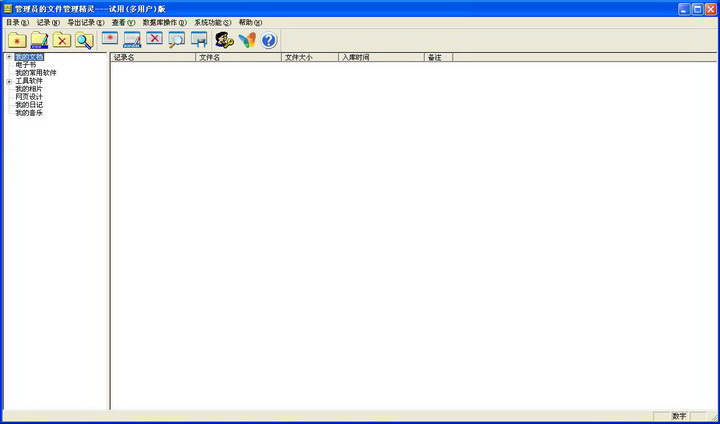Click the 数字 status bar indicator

coord(680,416)
